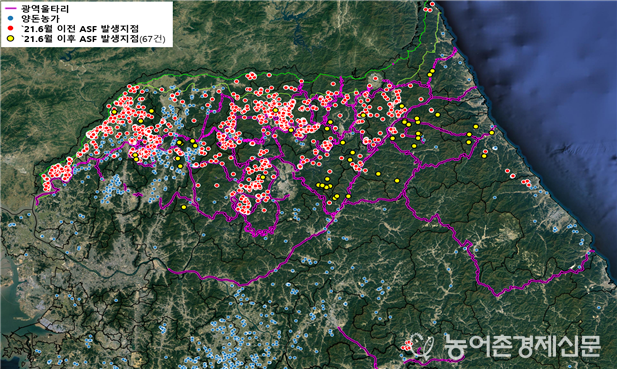The width and height of the screenshot is (617, 373).
Task: Click the blue dot legend symbol for 양돈농가
Action: 11,18
